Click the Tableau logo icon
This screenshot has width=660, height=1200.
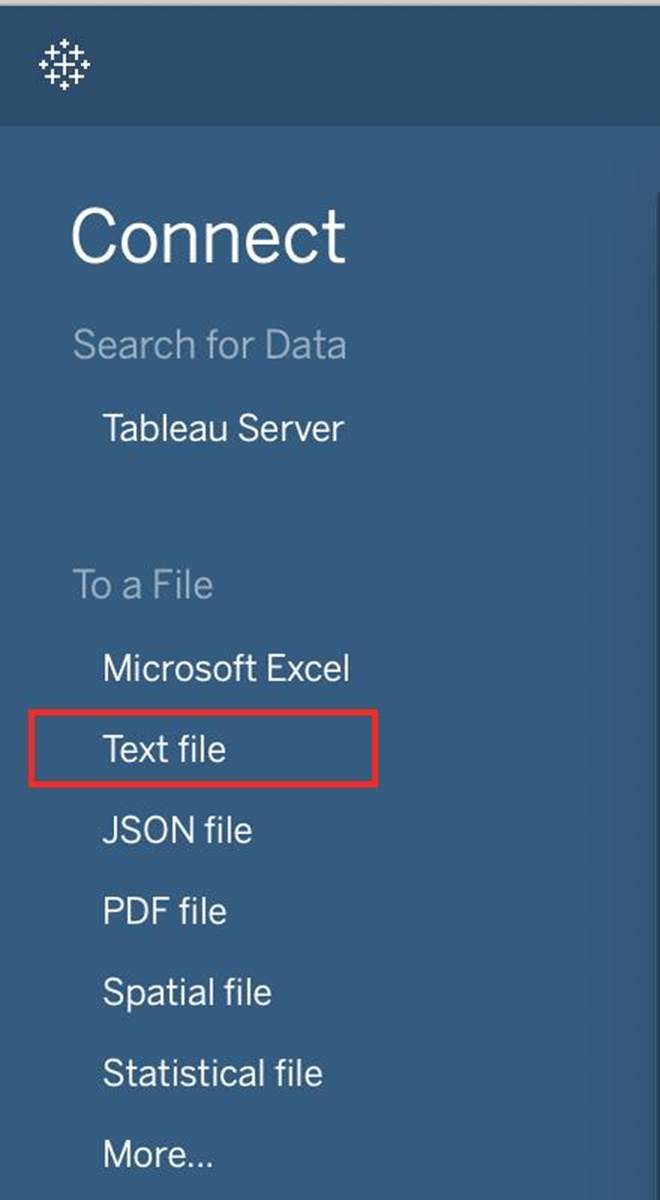point(64,65)
